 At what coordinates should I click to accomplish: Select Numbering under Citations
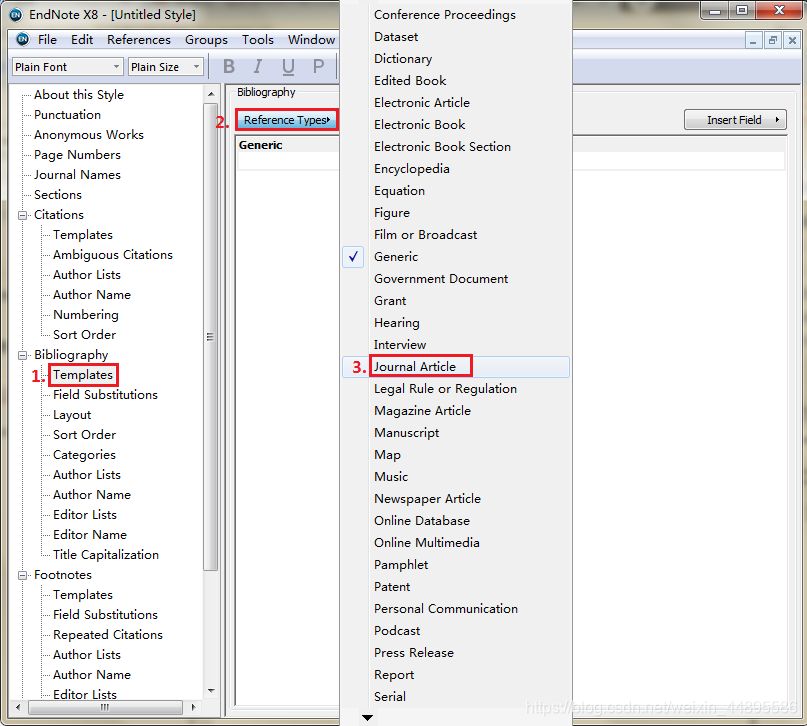click(86, 315)
